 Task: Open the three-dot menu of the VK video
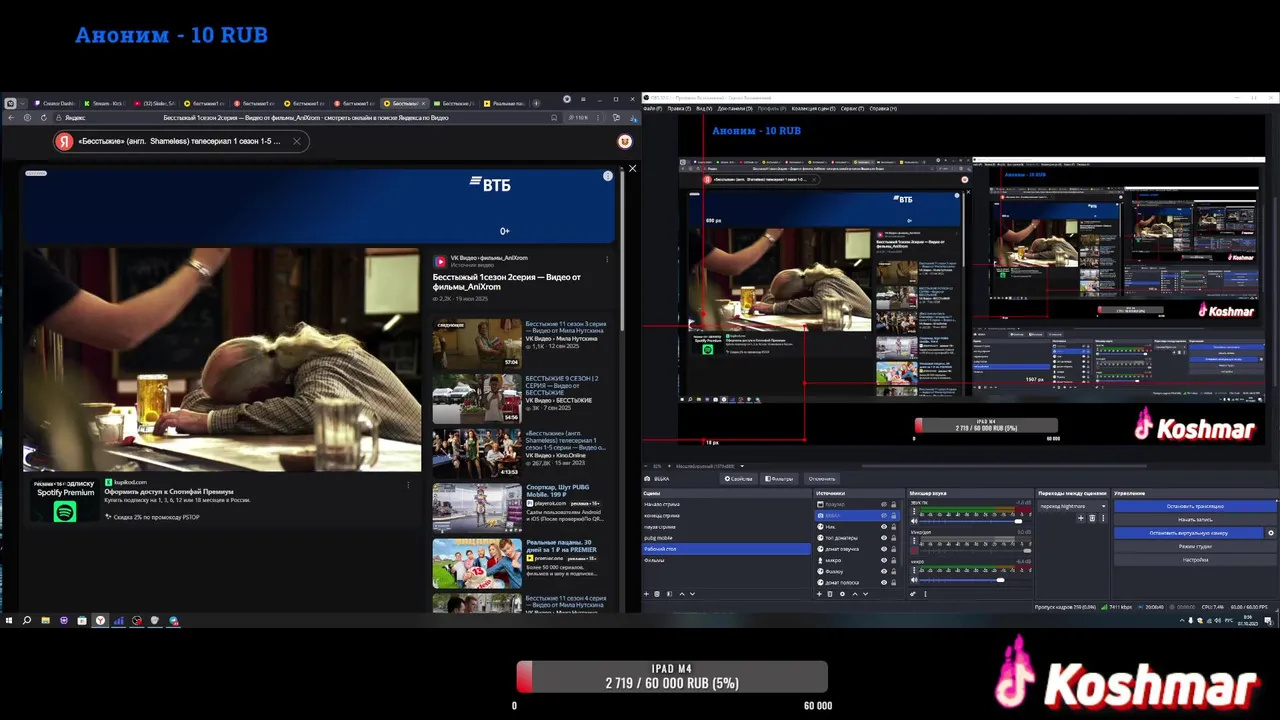[607, 259]
